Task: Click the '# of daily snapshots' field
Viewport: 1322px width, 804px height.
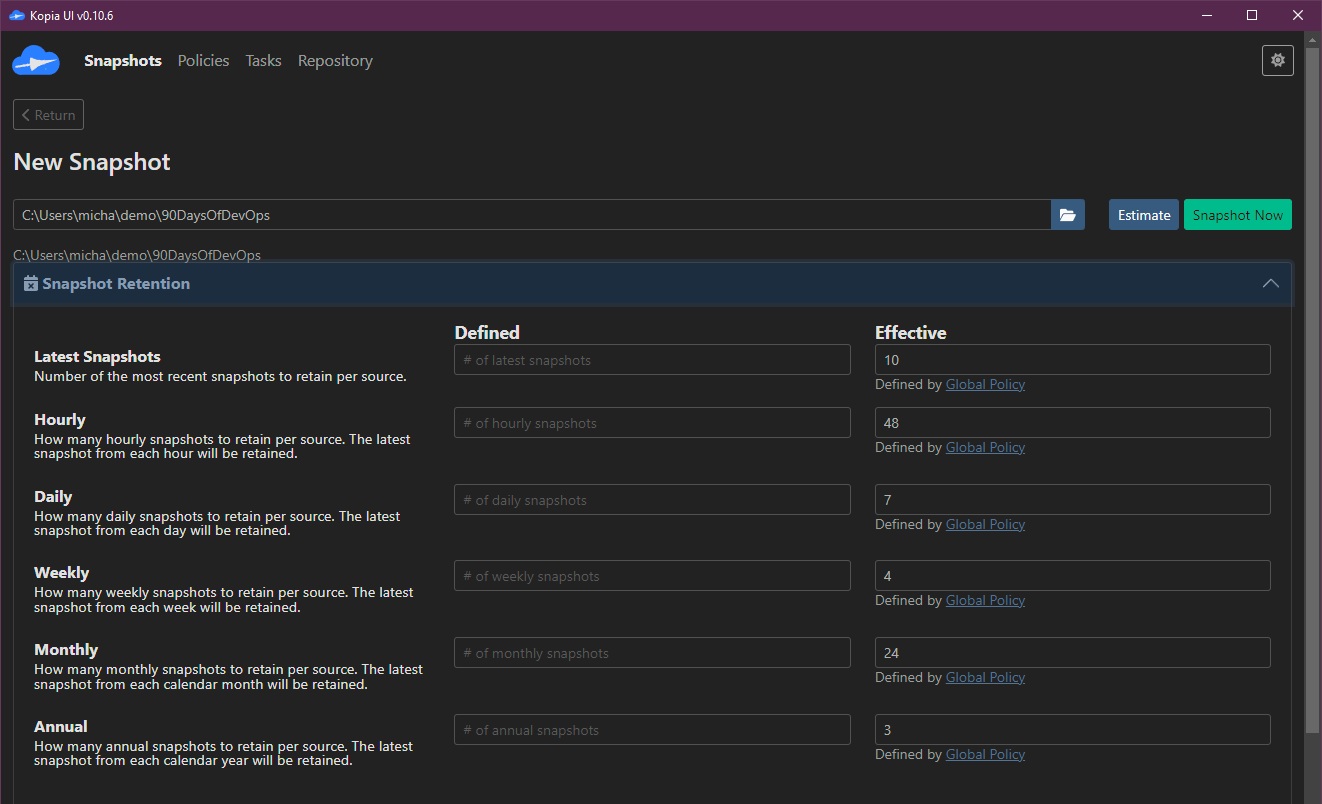Action: coord(652,500)
